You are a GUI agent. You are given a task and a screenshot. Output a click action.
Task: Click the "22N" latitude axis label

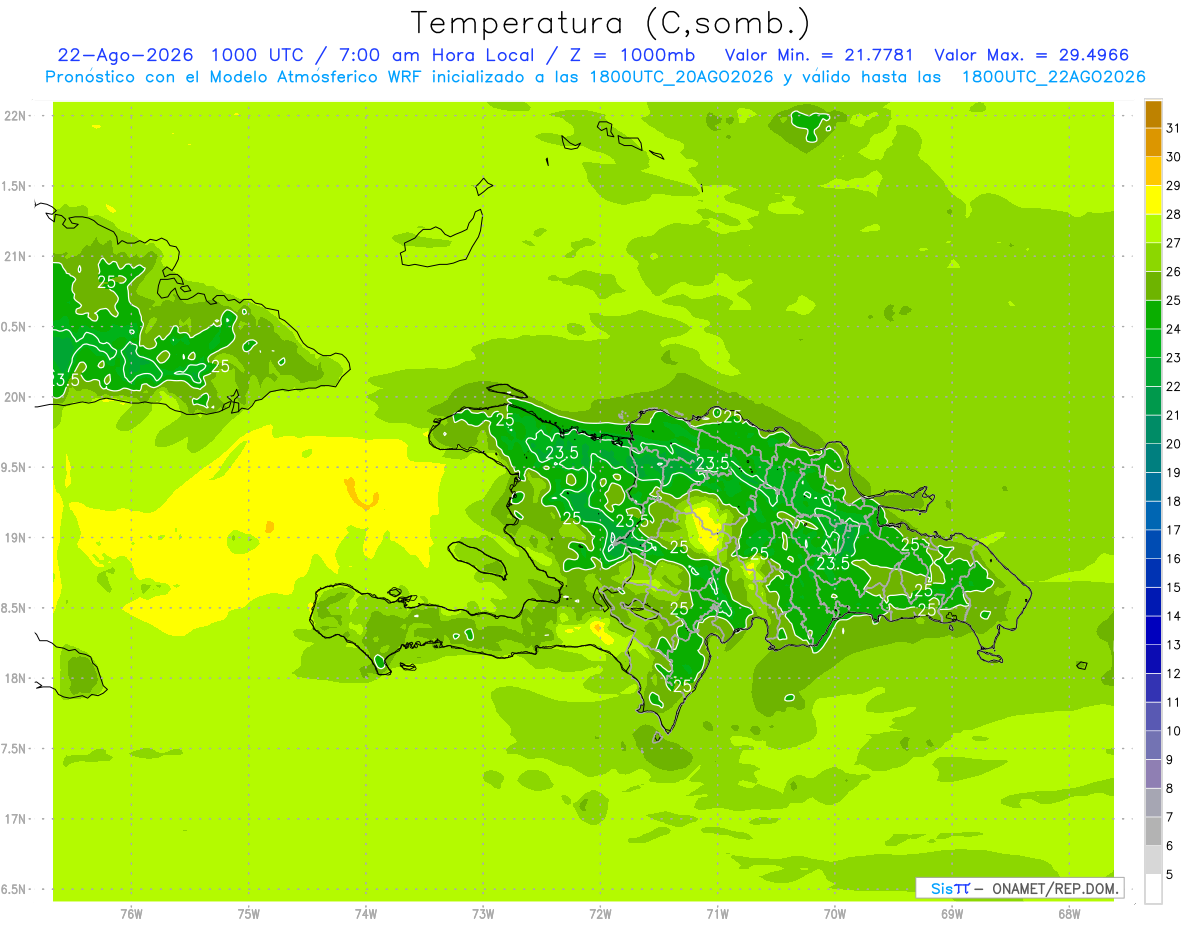tap(15, 116)
